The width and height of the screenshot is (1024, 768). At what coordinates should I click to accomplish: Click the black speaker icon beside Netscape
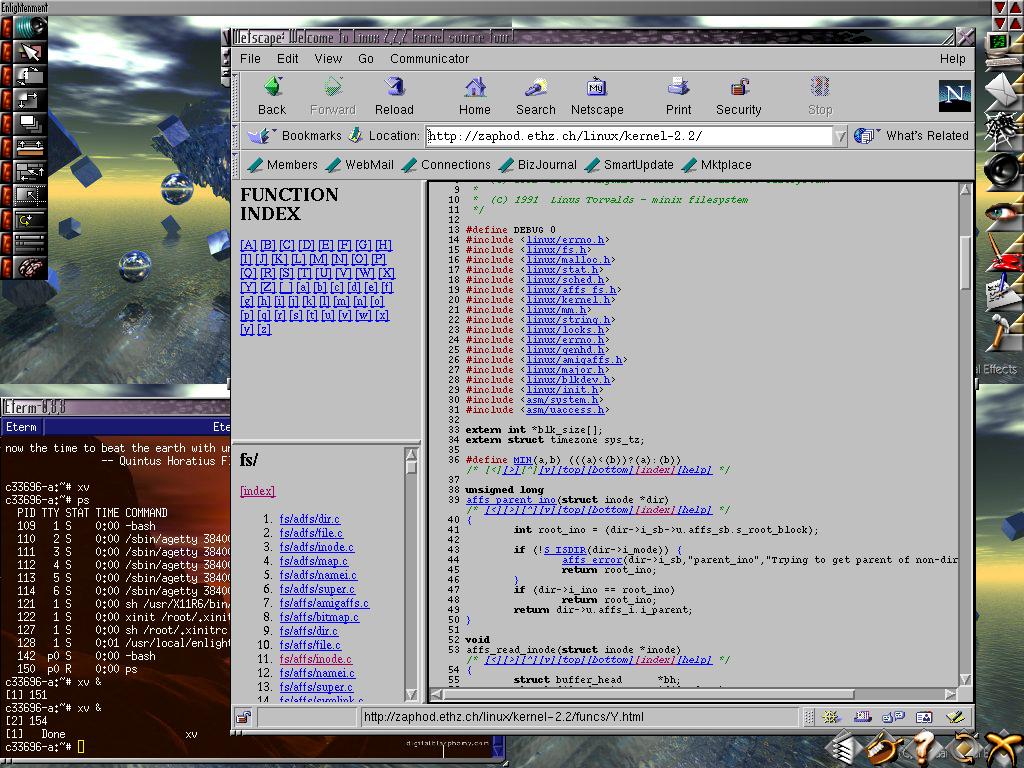pyautogui.click(x=1002, y=171)
